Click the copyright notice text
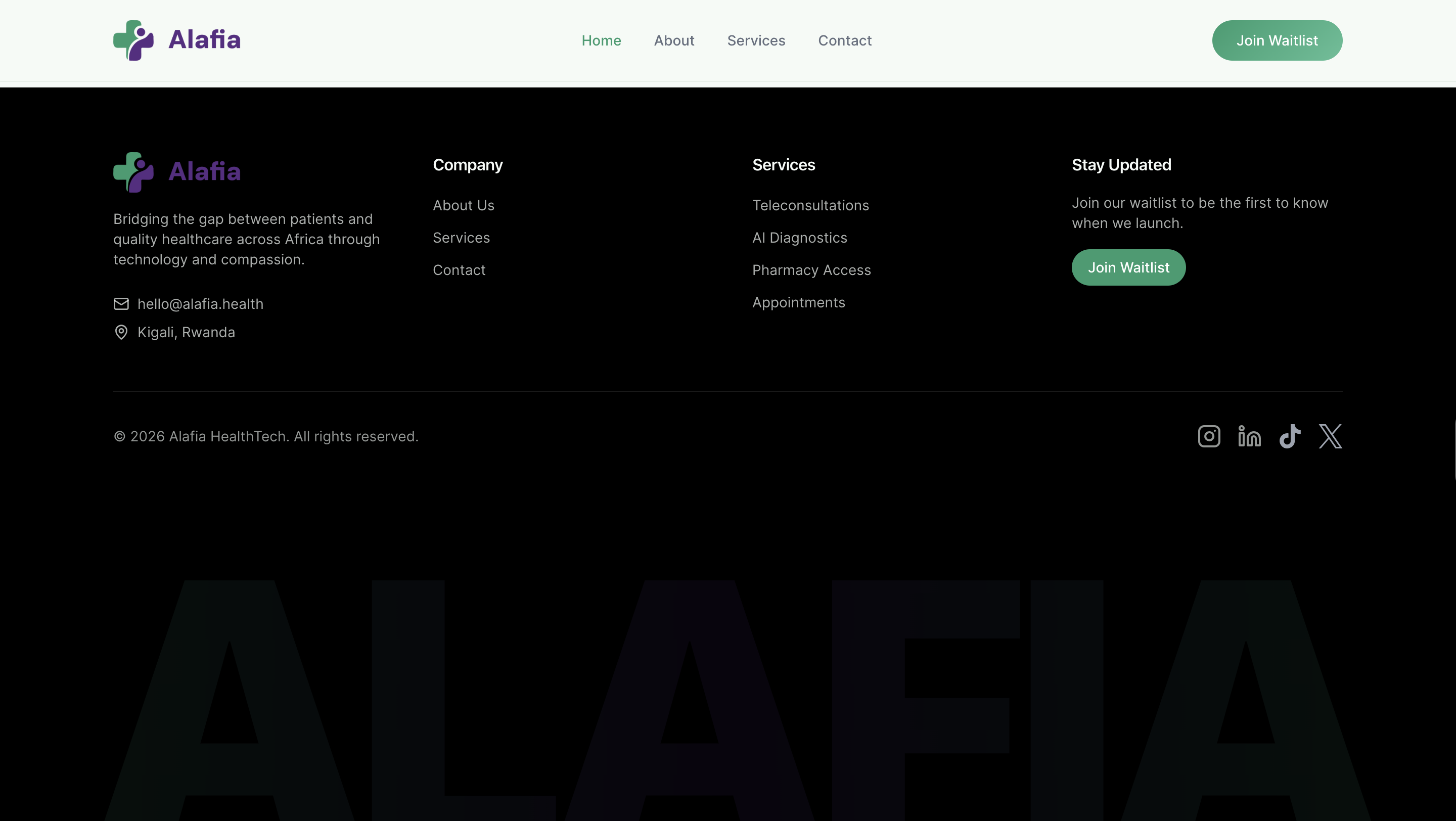Image resolution: width=1456 pixels, height=821 pixels. click(265, 436)
